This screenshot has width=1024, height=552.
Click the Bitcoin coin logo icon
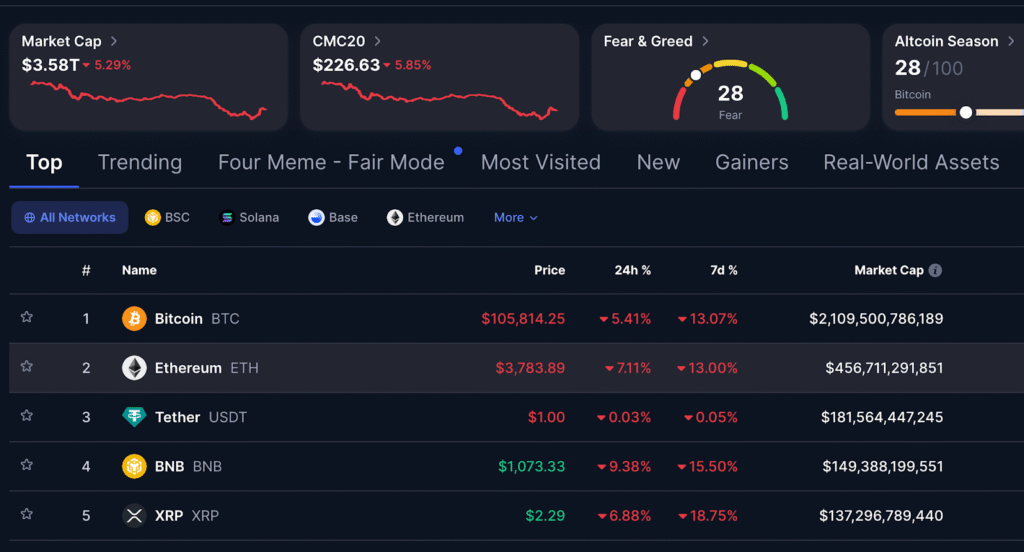tap(134, 319)
